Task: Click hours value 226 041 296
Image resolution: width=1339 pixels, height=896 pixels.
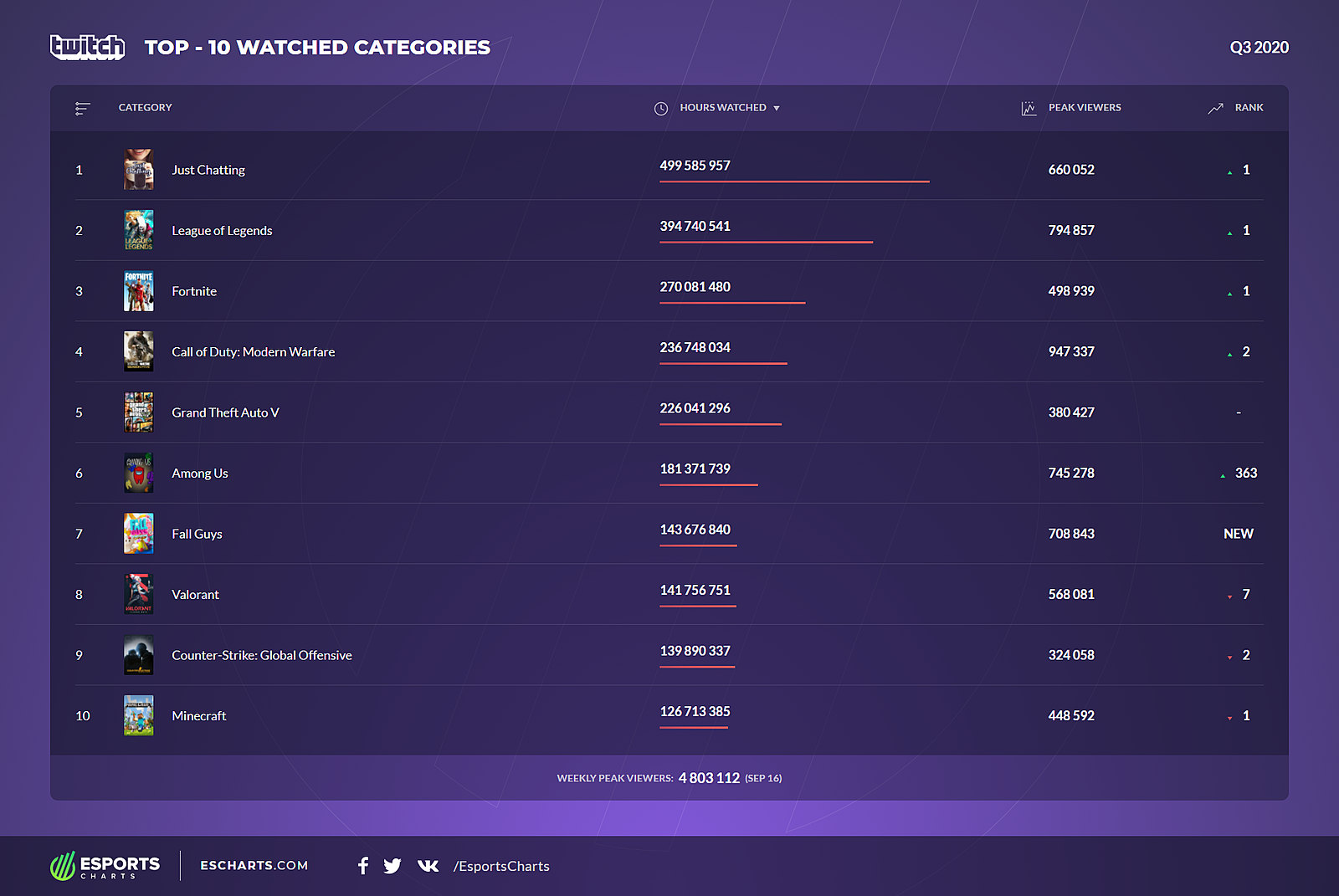Action: pyautogui.click(x=695, y=408)
